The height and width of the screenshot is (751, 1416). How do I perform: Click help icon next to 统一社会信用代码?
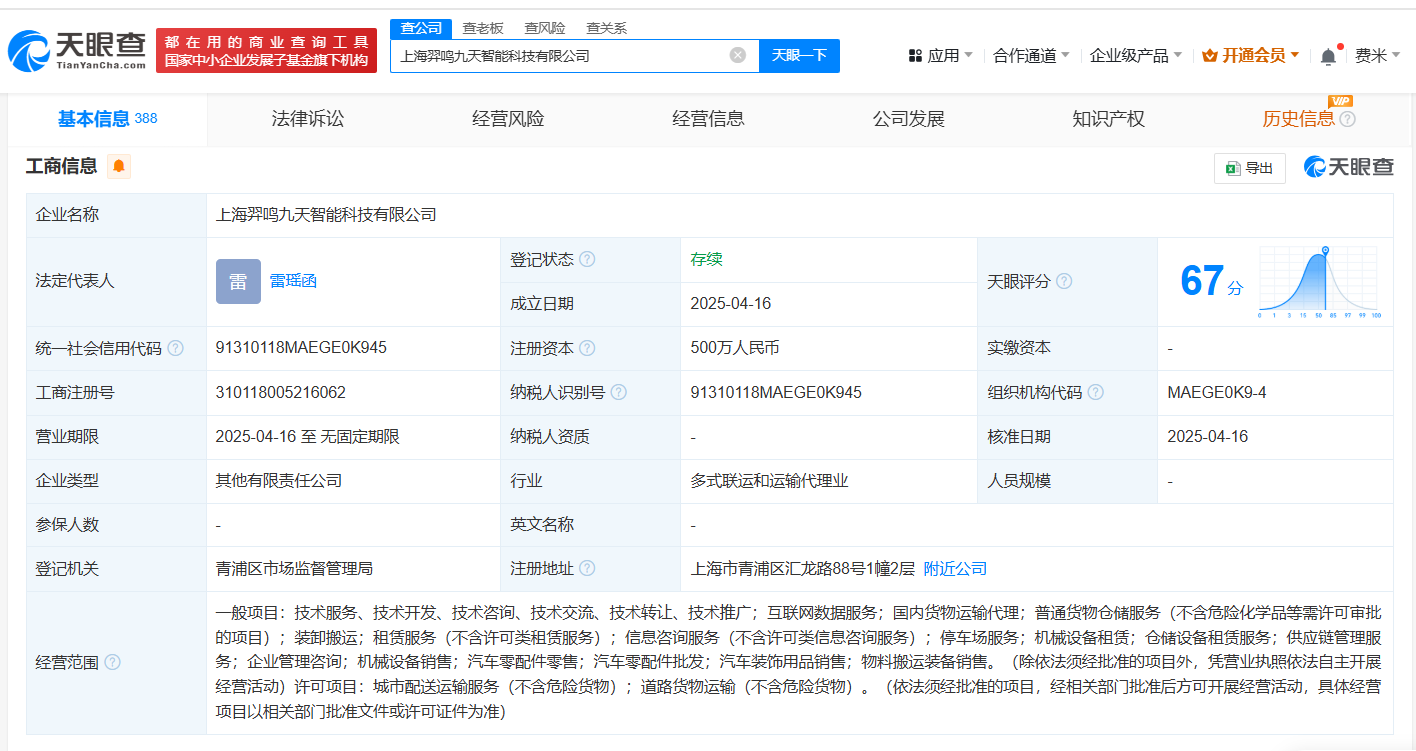(x=176, y=348)
